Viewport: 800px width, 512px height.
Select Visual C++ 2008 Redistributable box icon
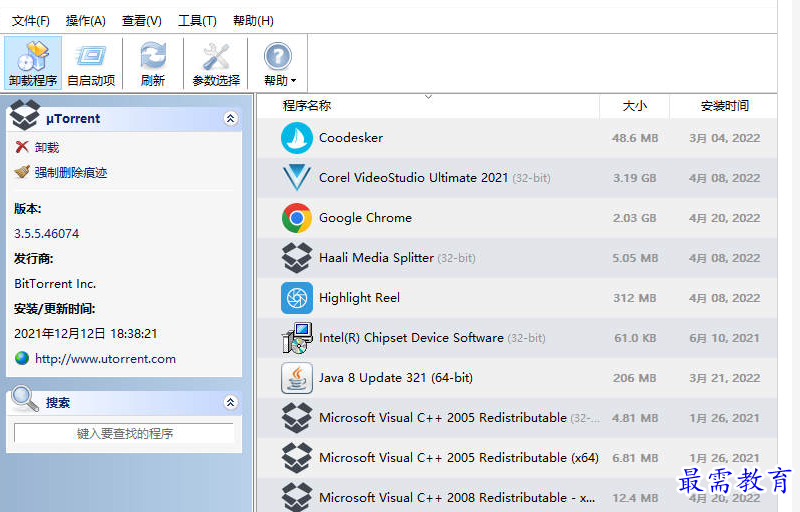(296, 497)
